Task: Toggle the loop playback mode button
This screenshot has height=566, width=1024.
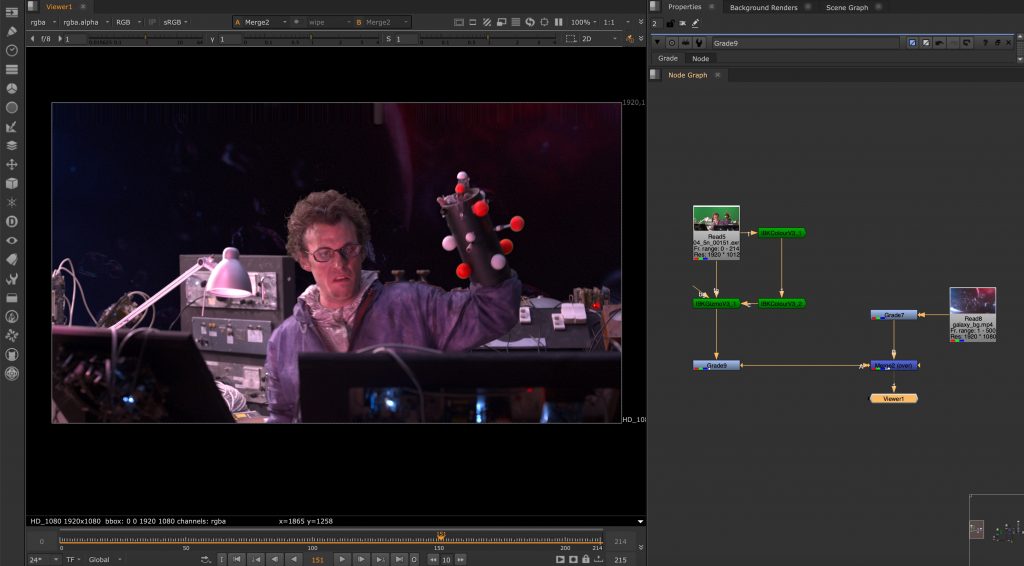Action: click(206, 559)
